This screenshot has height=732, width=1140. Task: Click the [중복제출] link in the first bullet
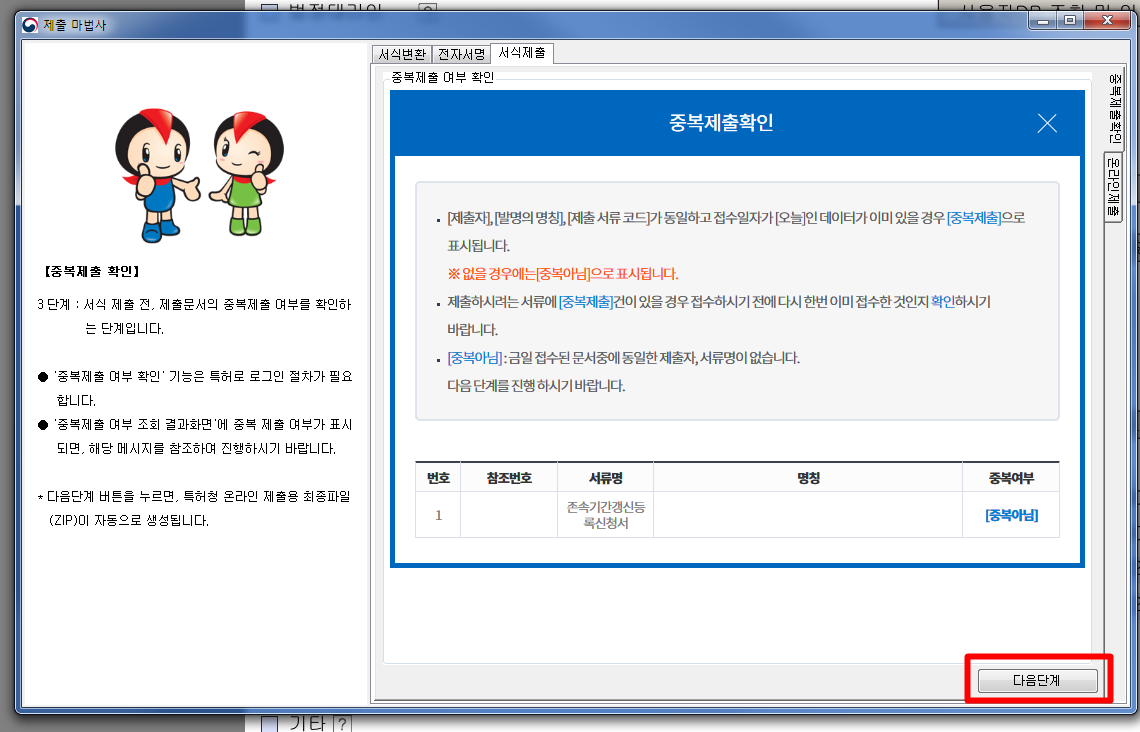click(x=974, y=217)
